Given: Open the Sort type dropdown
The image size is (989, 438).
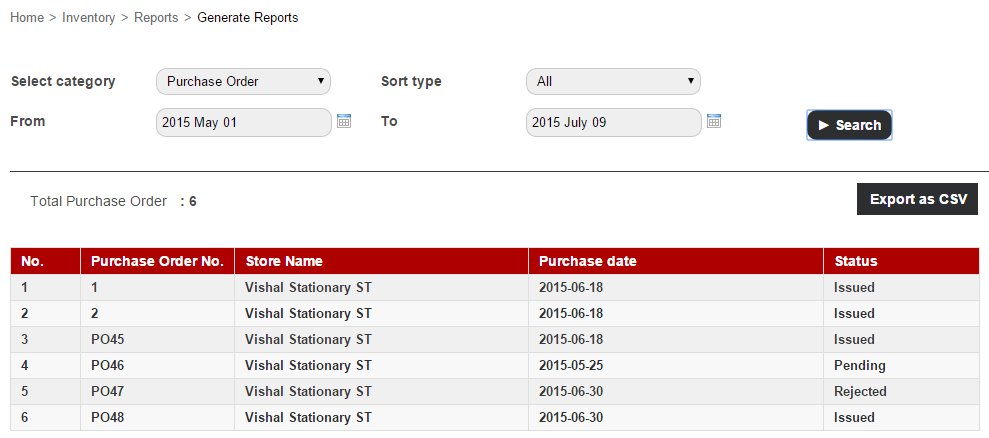Looking at the screenshot, I should pos(613,81).
